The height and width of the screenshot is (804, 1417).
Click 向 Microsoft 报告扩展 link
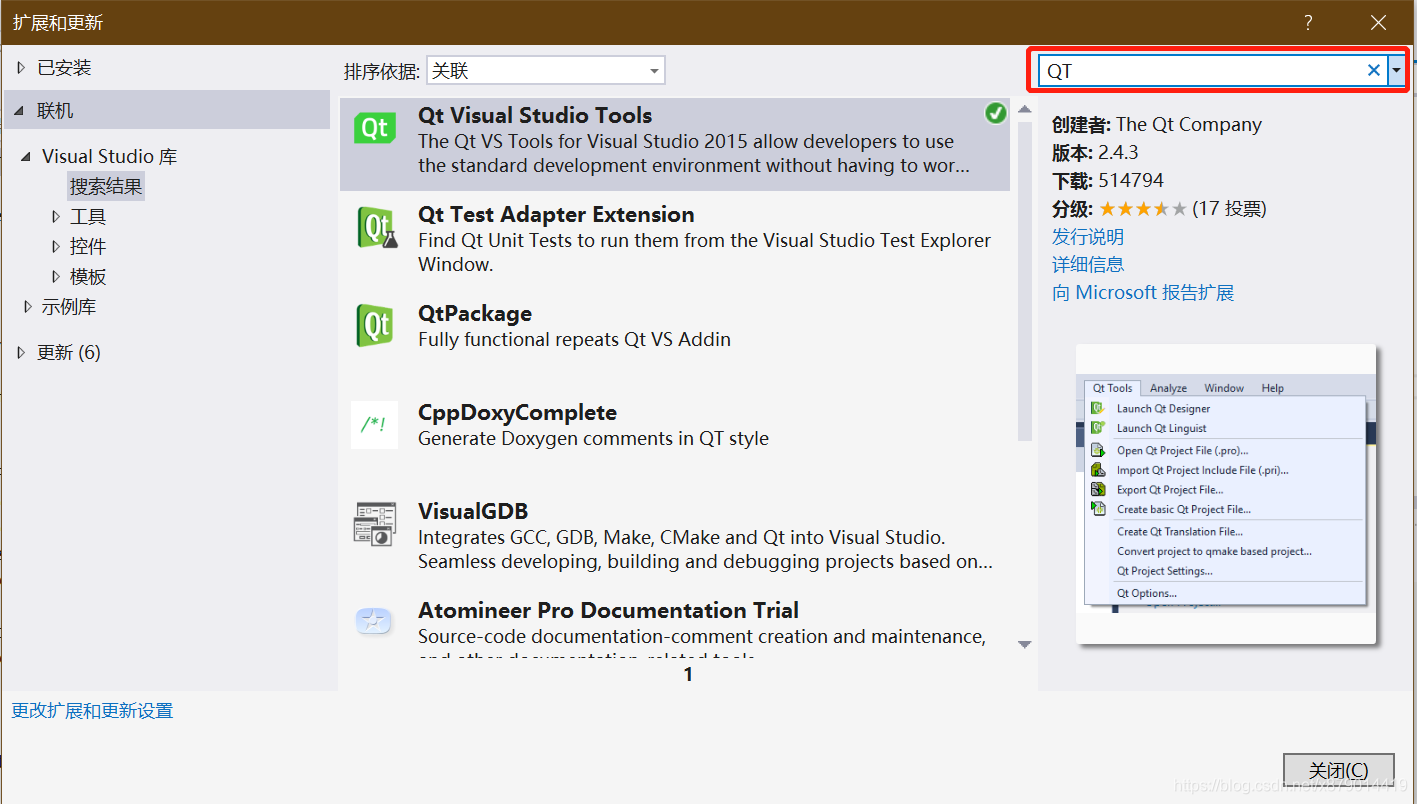coord(1143,293)
